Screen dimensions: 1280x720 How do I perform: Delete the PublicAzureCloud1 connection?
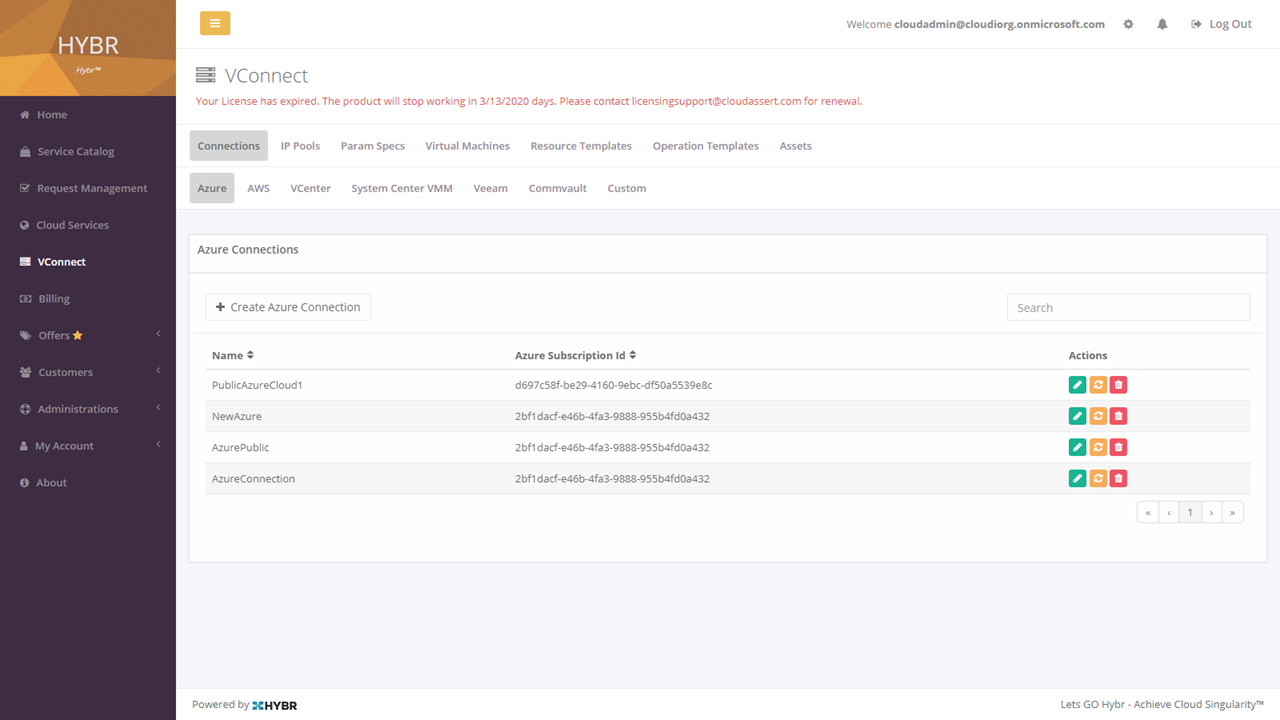point(1119,385)
